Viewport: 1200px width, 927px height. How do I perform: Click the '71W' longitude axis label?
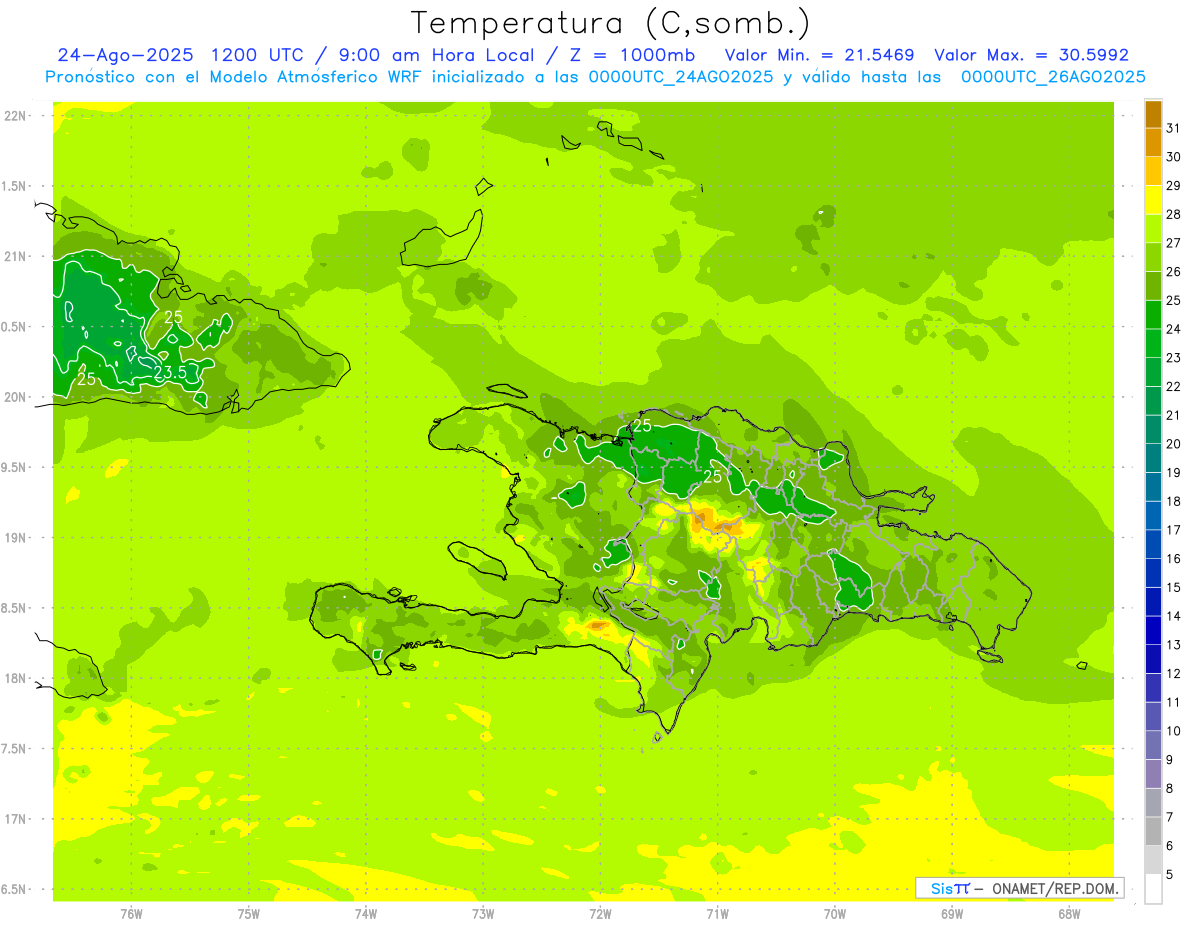tap(717, 914)
